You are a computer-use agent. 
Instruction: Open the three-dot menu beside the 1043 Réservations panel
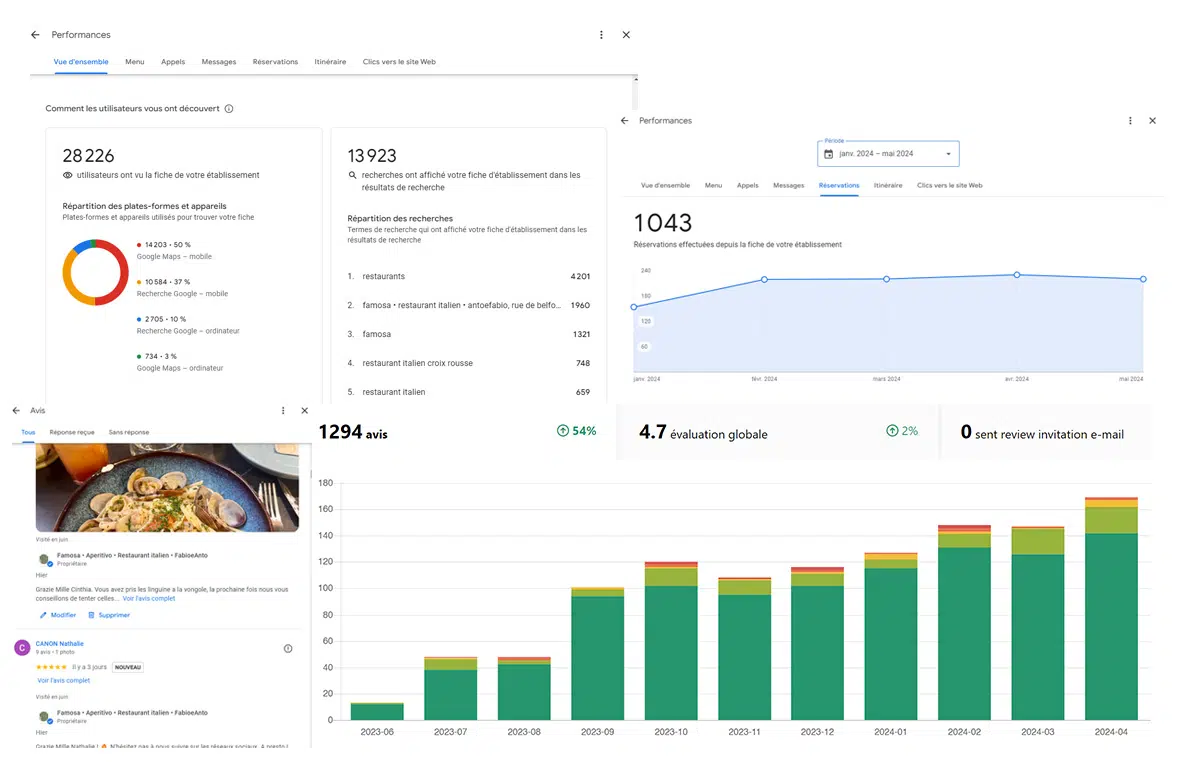click(1130, 121)
